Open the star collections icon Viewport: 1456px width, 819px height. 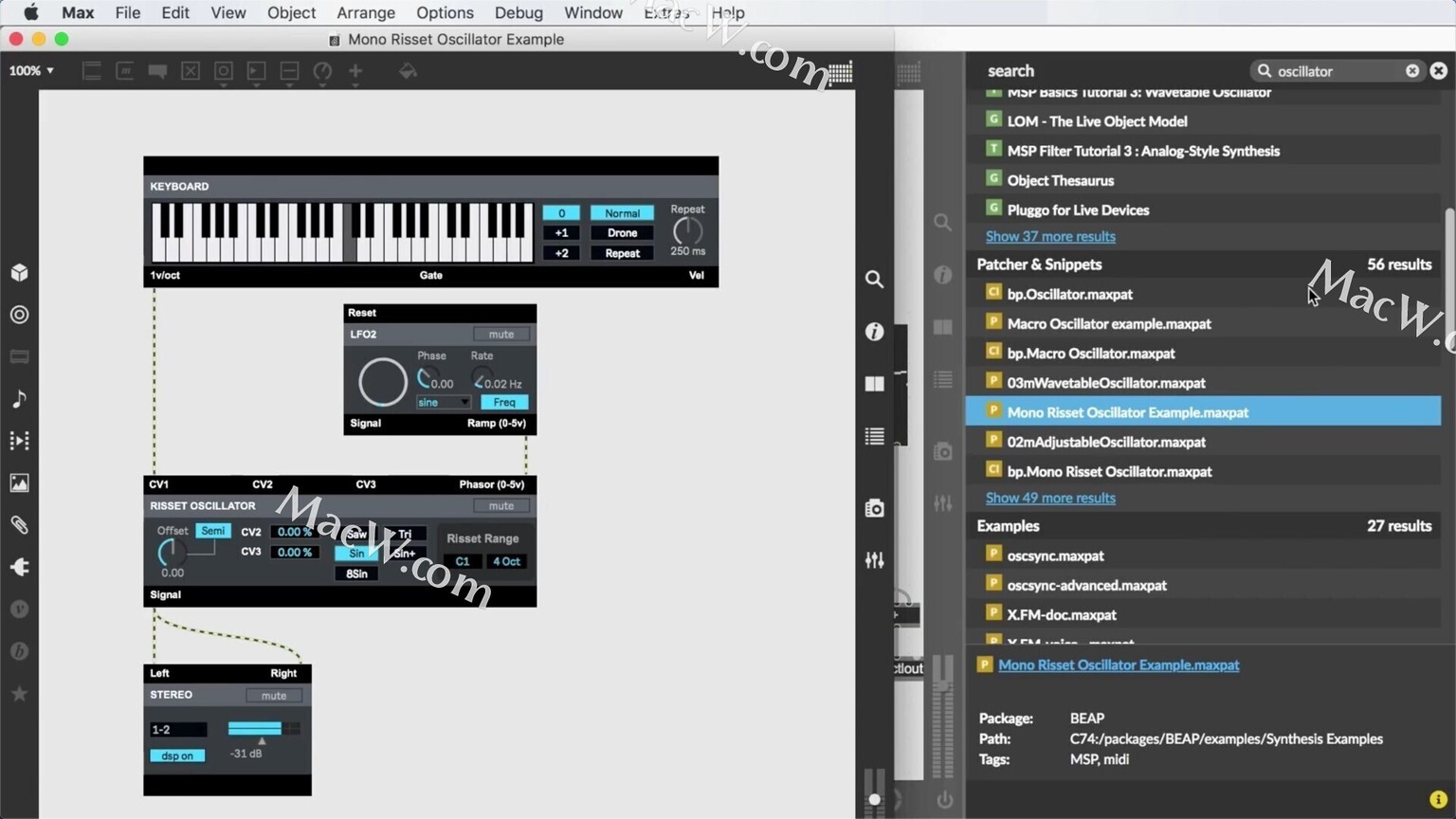[19, 693]
